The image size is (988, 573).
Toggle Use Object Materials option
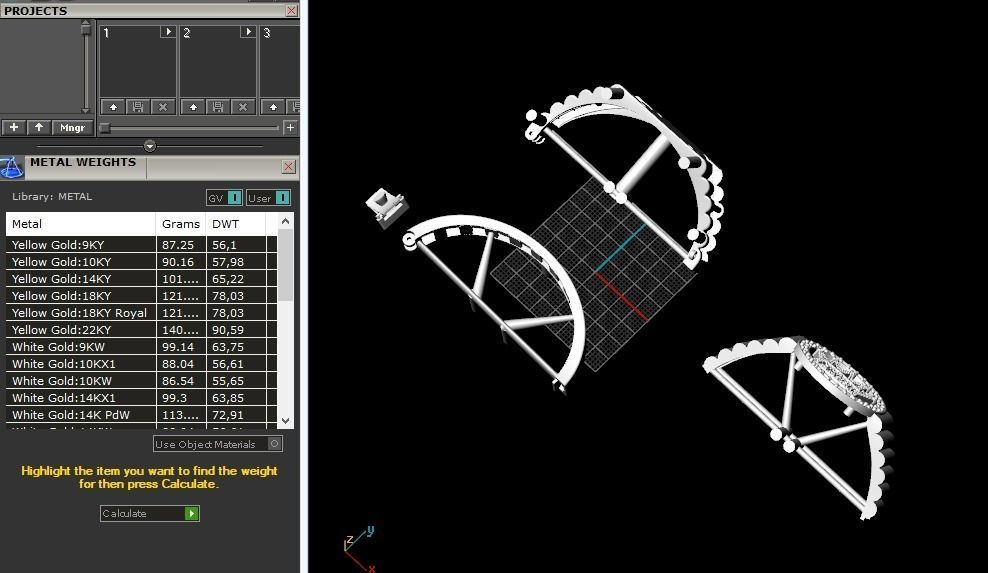(x=217, y=444)
